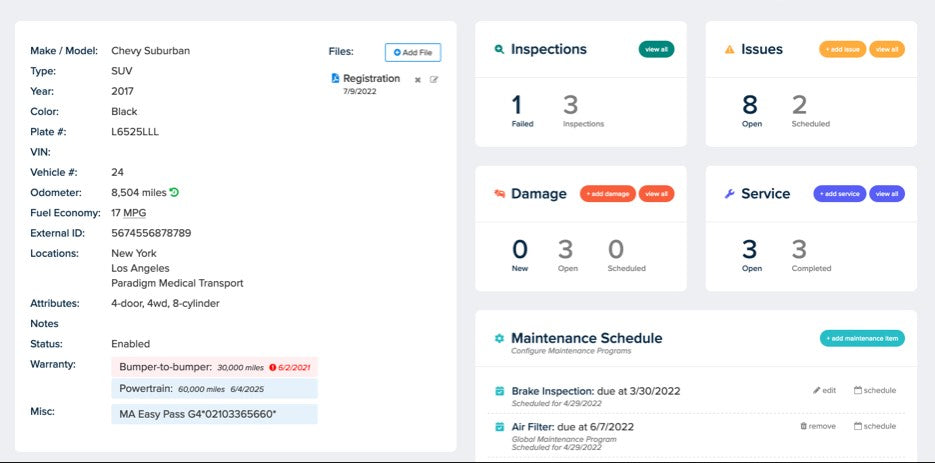
Task: Click the add maintenance item button
Action: (x=862, y=339)
